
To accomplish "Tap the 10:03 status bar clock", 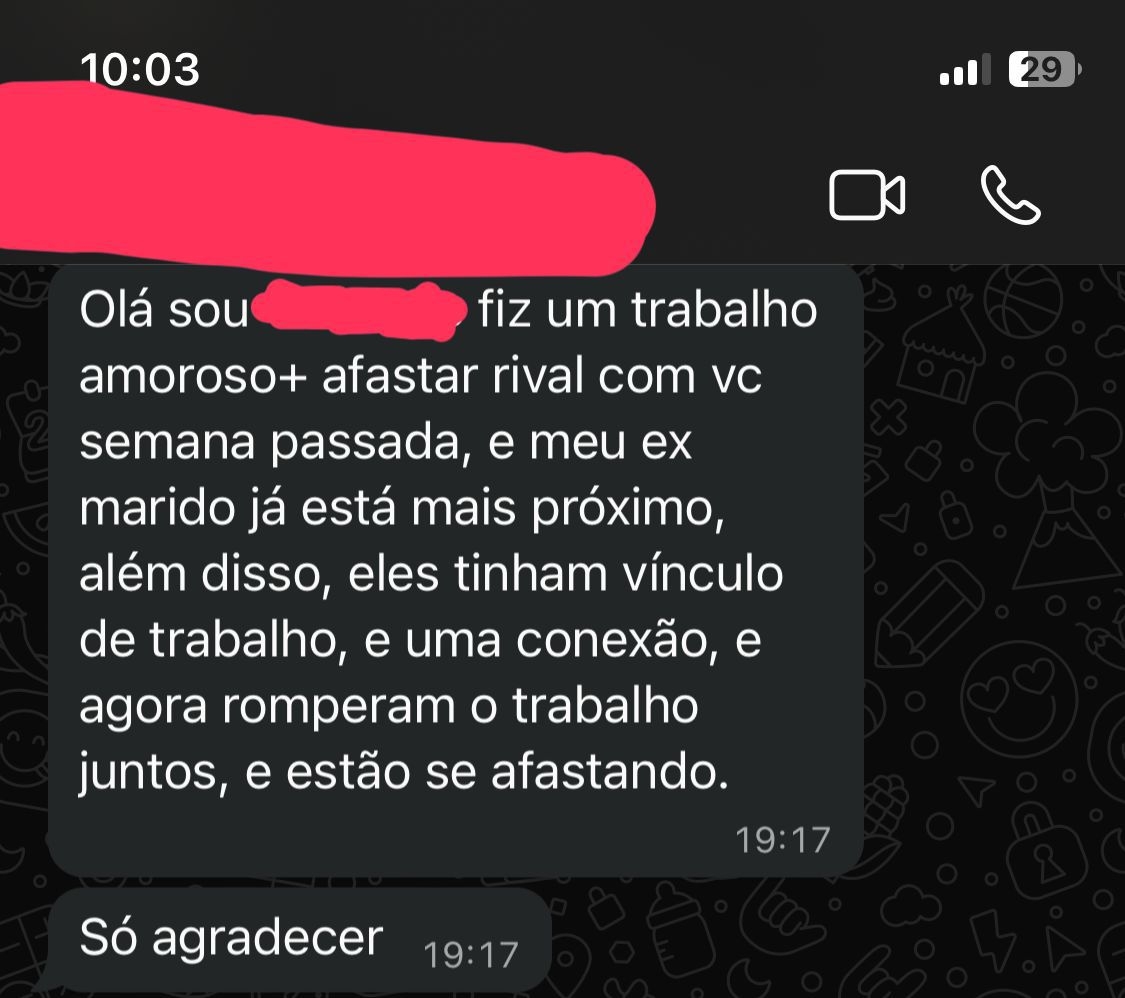I will pyautogui.click(x=140, y=70).
